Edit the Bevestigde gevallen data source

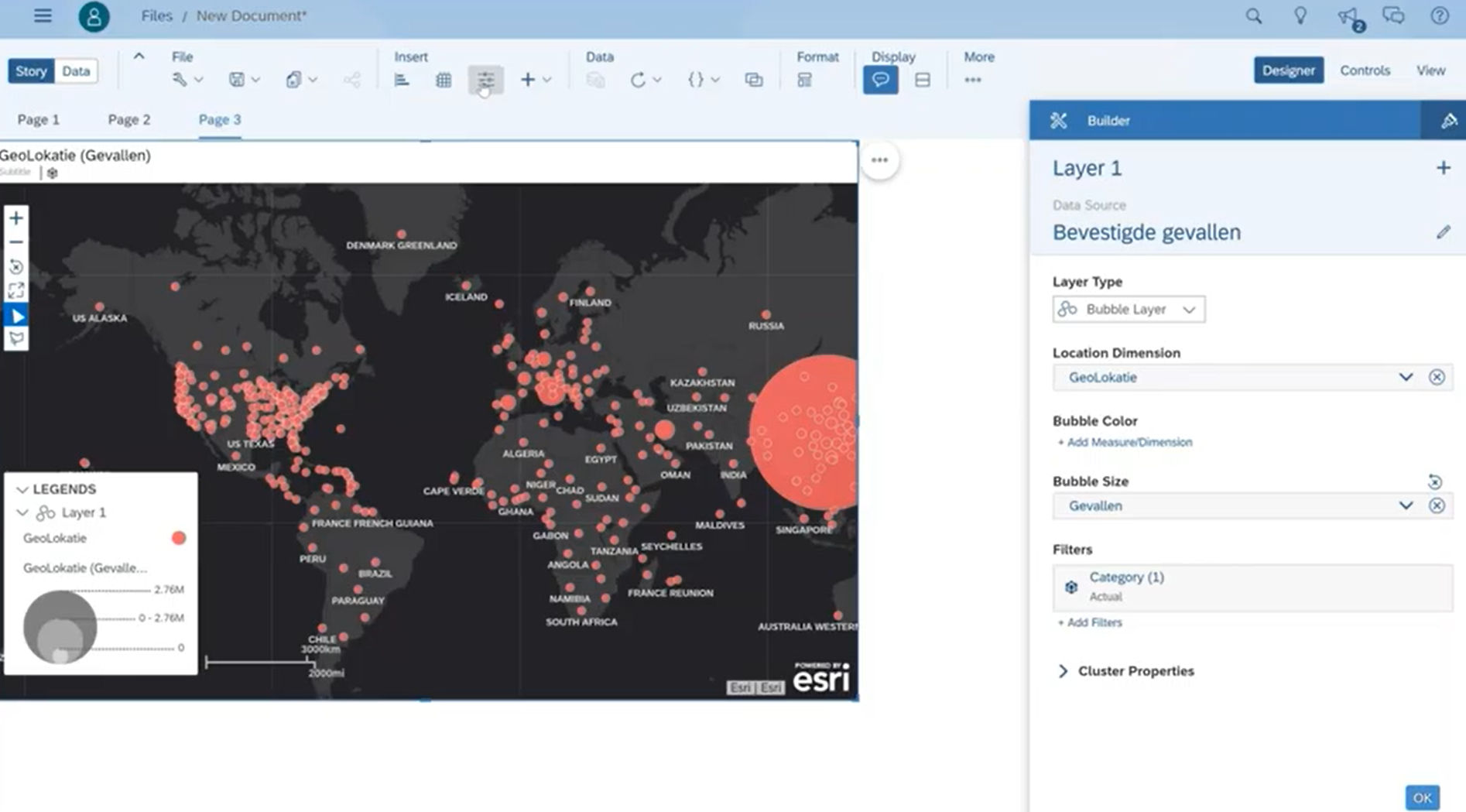[x=1443, y=232]
